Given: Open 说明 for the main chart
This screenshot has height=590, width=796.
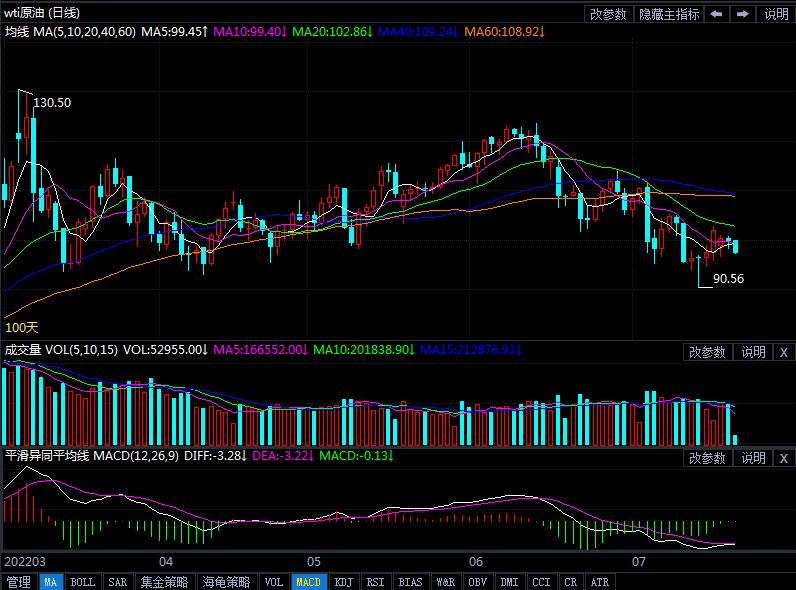Looking at the screenshot, I should tap(776, 14).
